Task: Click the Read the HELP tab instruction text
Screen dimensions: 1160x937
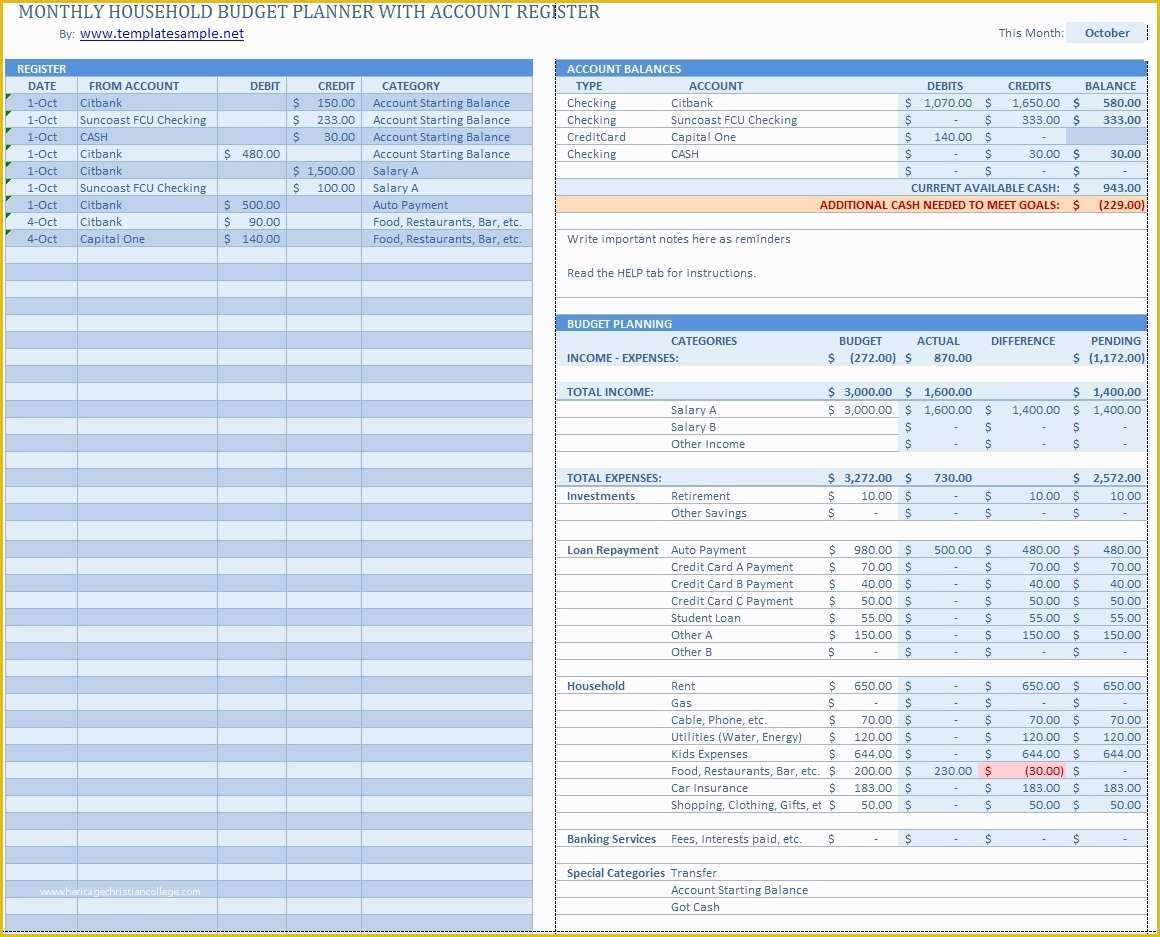Action: (x=661, y=273)
